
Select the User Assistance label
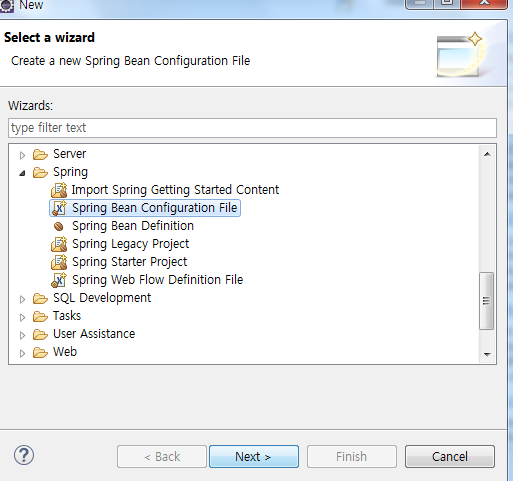coord(94,334)
